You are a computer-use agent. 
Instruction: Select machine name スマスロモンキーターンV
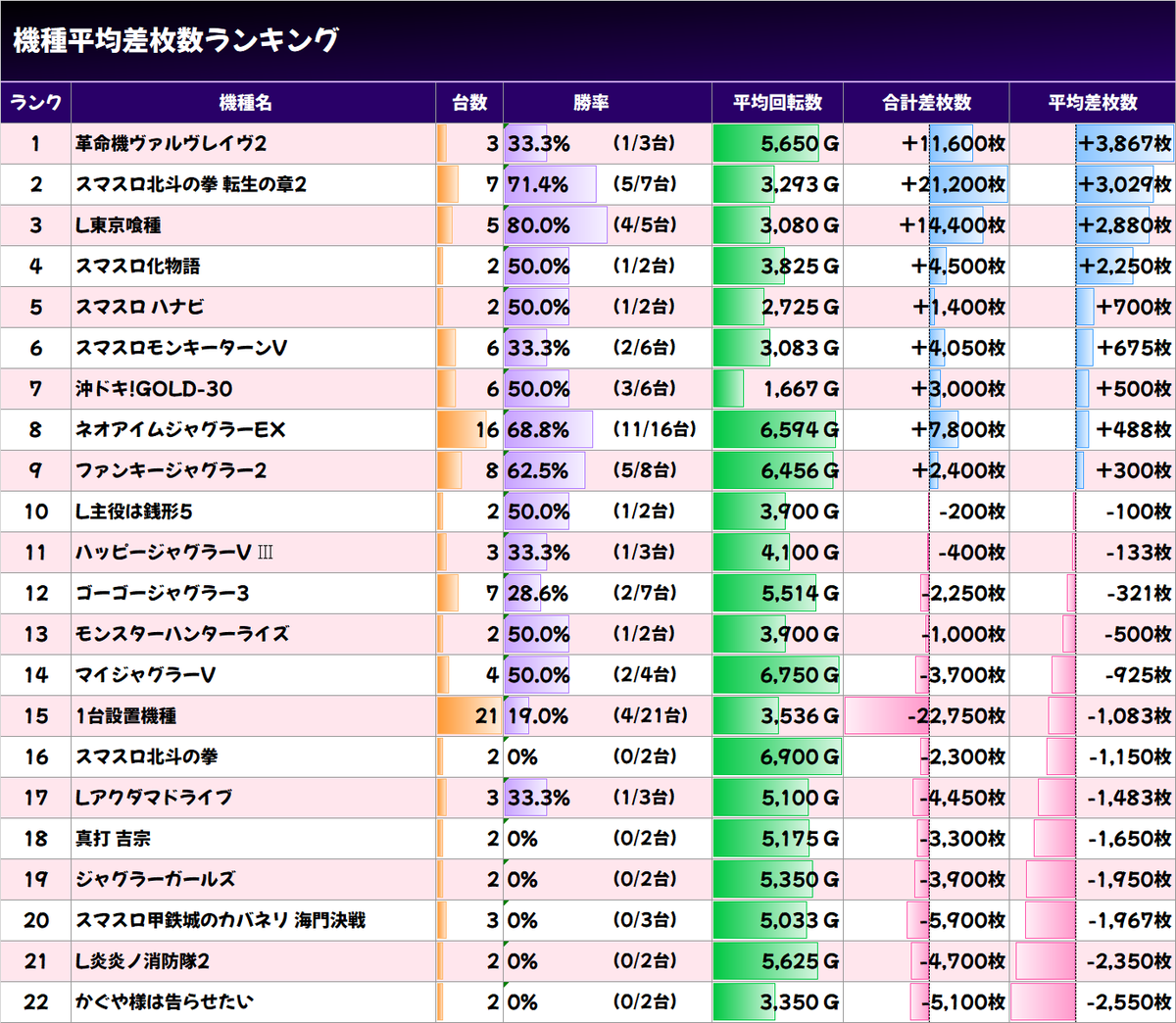(x=181, y=348)
